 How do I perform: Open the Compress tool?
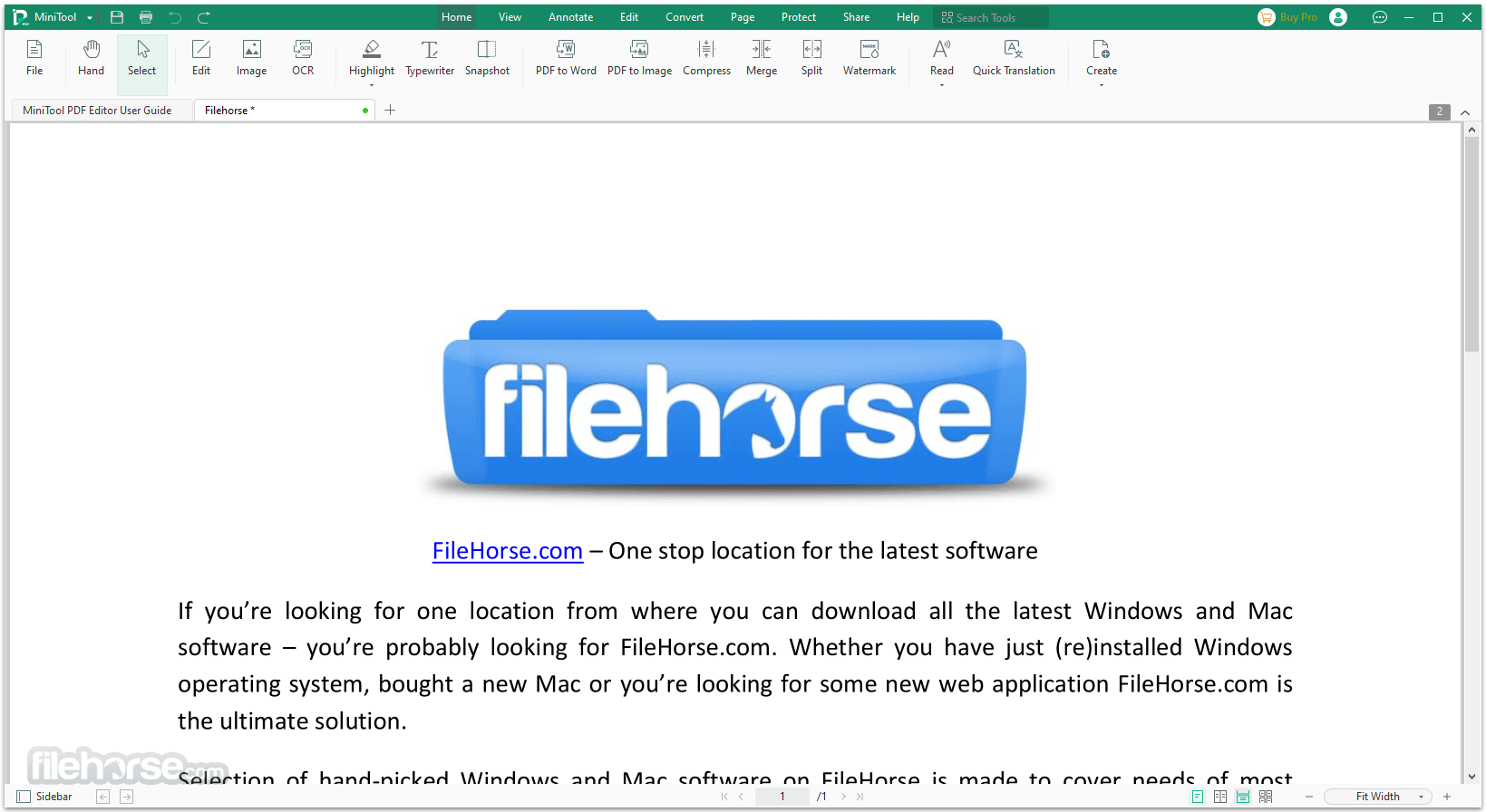click(706, 59)
